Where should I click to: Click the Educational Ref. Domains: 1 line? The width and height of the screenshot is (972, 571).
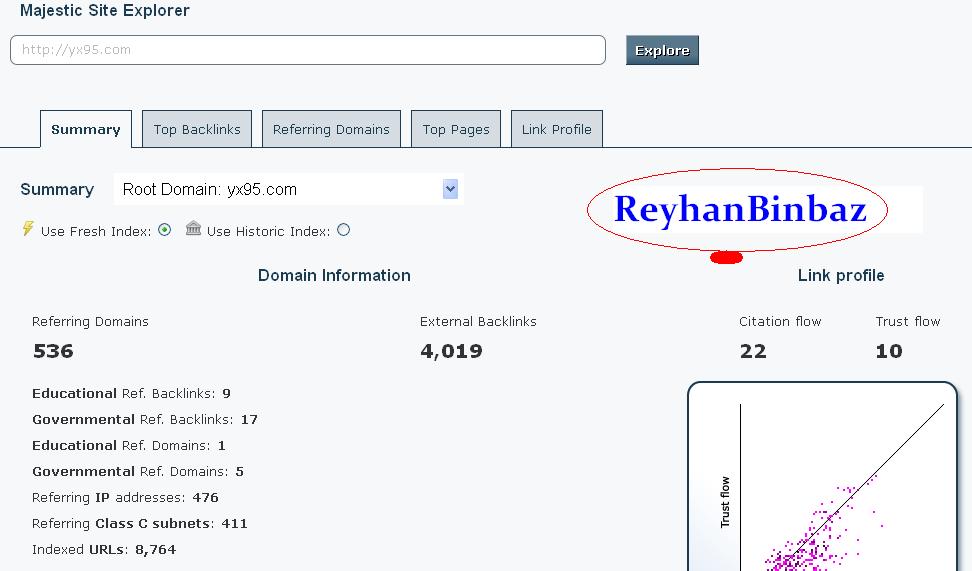[129, 445]
